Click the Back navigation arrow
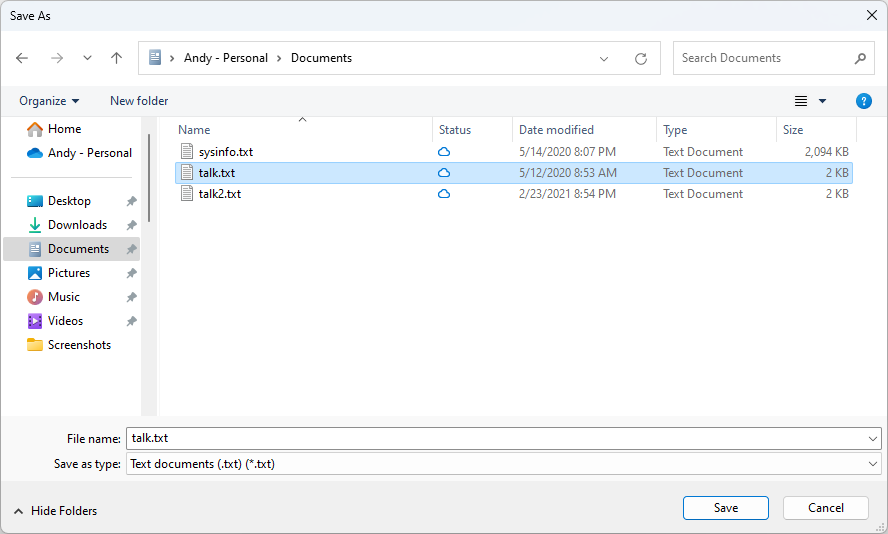This screenshot has height=534, width=888. [x=22, y=58]
